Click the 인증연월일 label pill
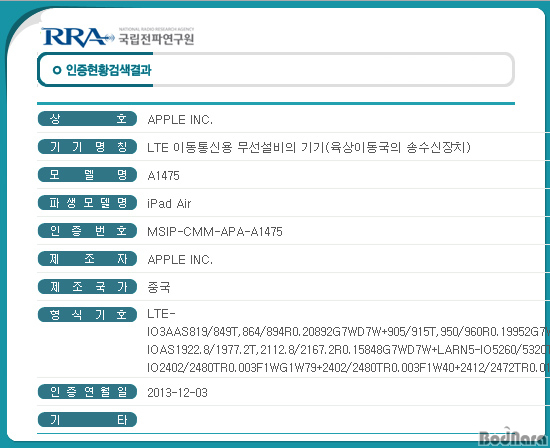 [x=87, y=392]
